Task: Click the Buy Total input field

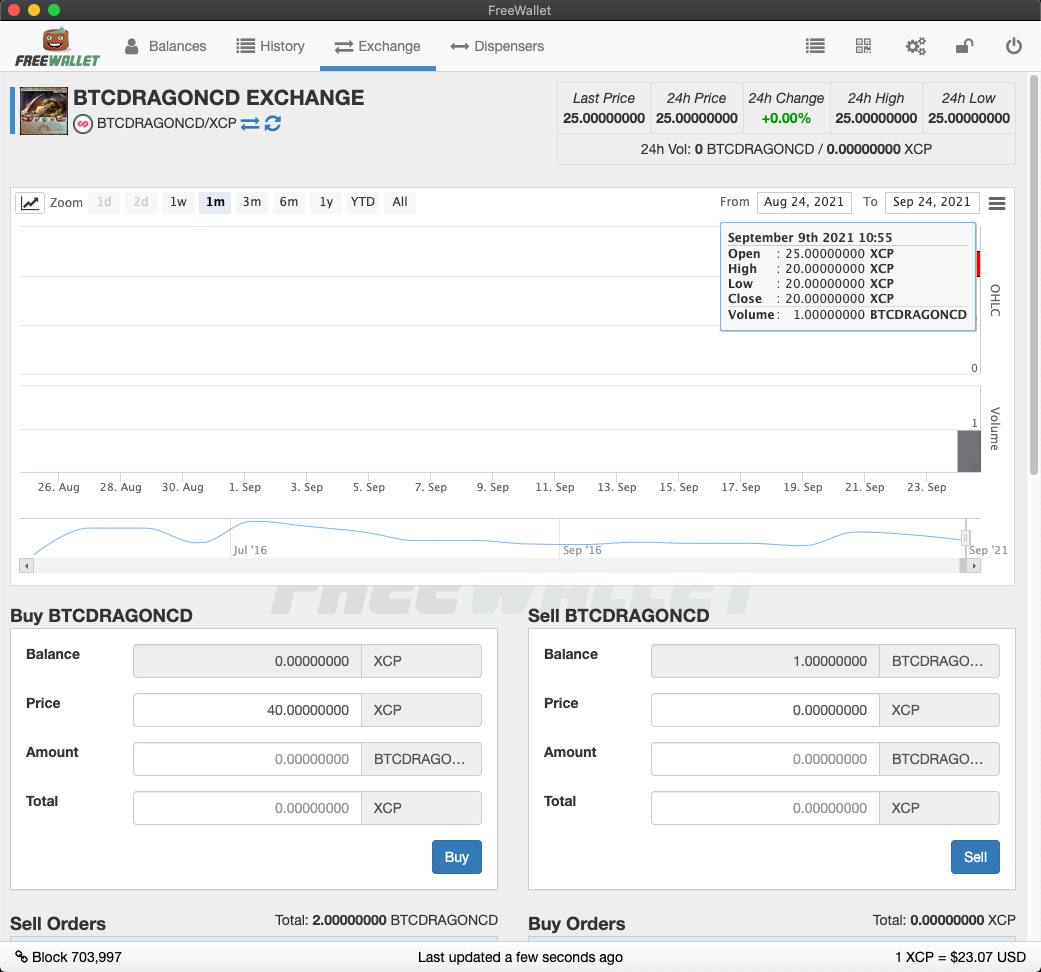Action: [x=247, y=808]
